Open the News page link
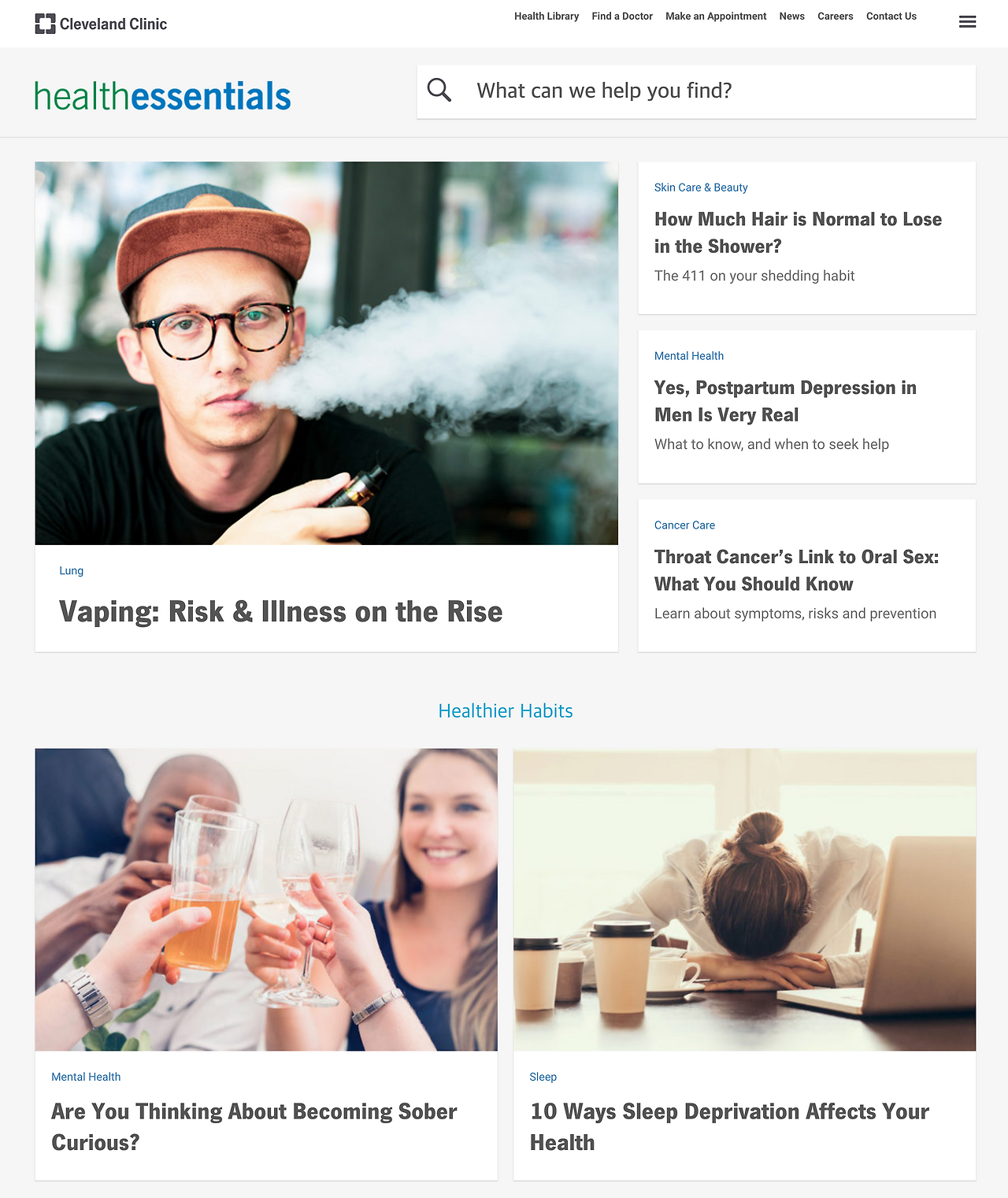The image size is (1008, 1198). 792,17
